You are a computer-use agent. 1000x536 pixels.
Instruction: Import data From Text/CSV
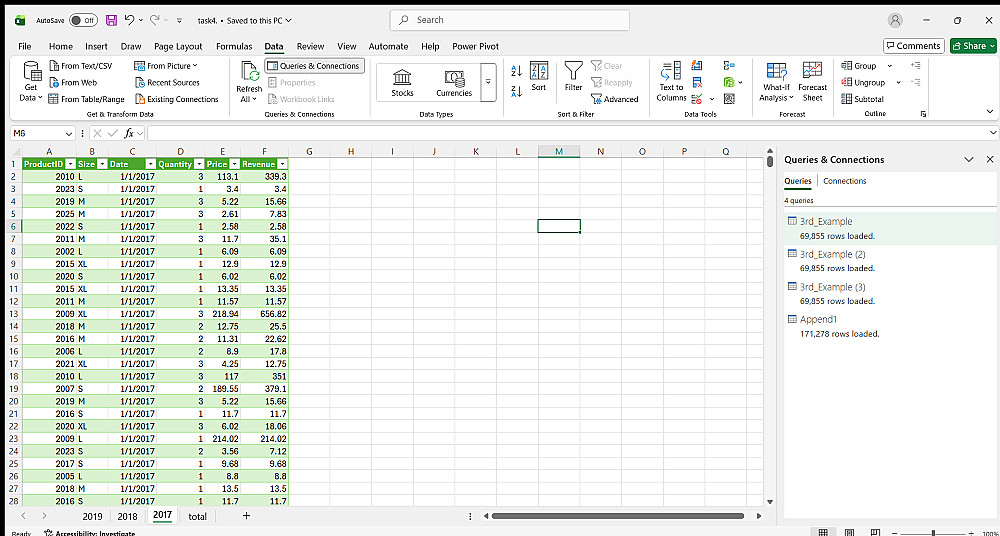pos(80,66)
